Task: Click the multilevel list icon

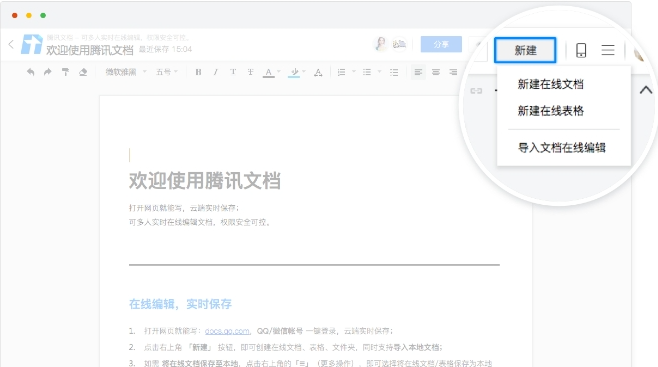Action: (394, 72)
